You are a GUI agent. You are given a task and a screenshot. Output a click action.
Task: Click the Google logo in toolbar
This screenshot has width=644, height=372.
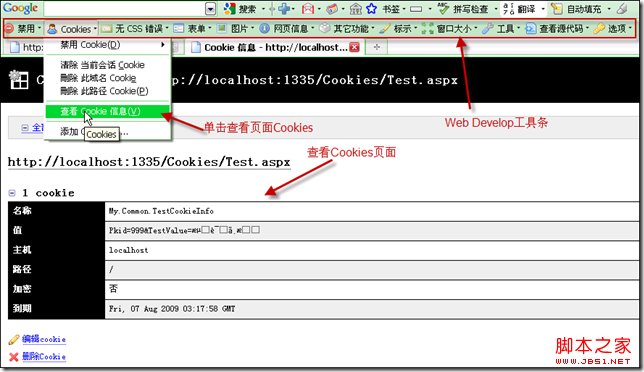(20, 8)
